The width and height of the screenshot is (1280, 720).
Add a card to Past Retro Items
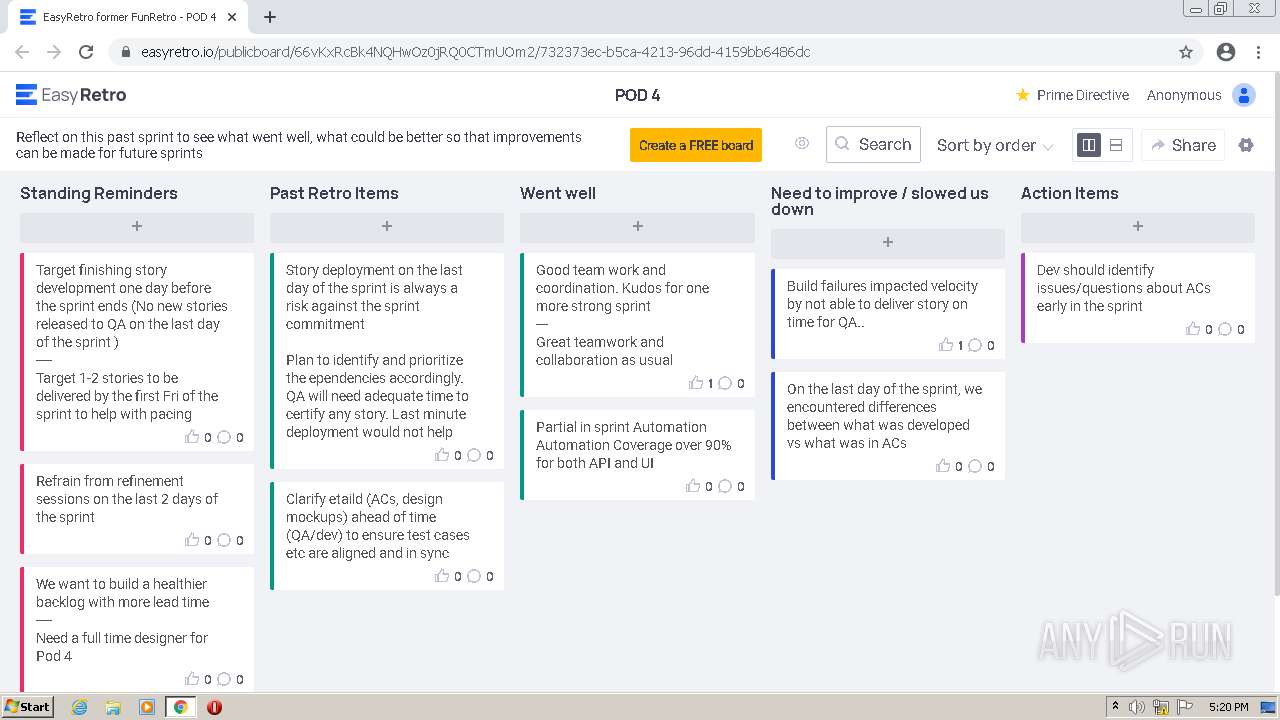click(387, 227)
